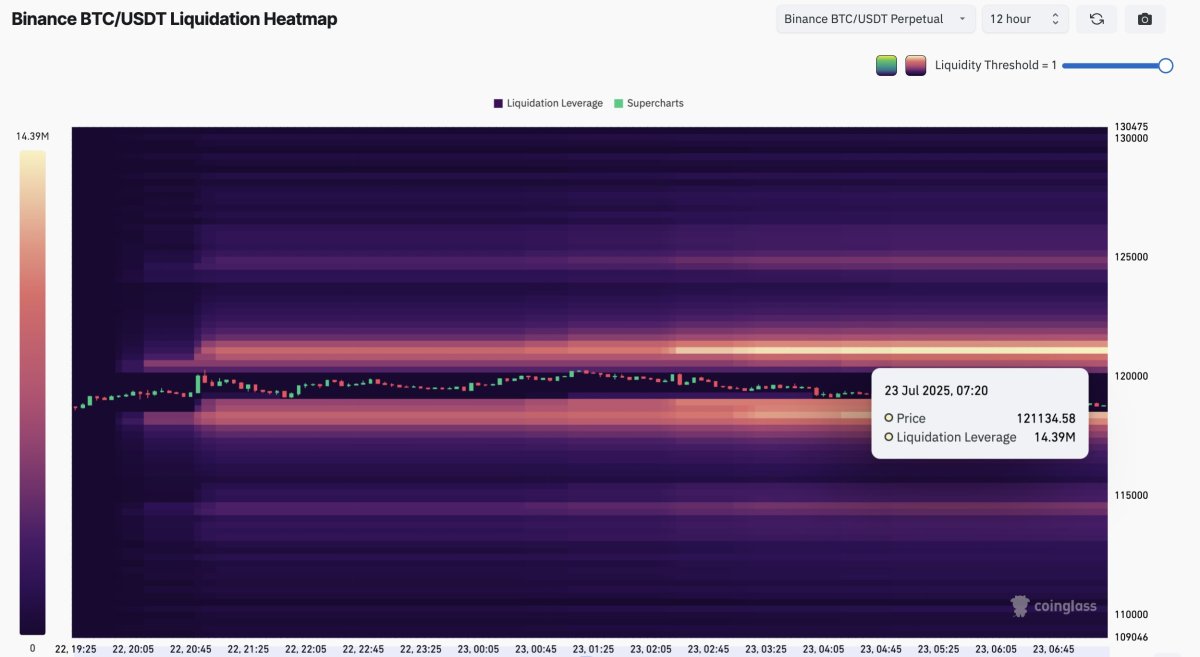Click the coinglass logo watermark
Image resolution: width=1200 pixels, height=657 pixels.
(1053, 606)
